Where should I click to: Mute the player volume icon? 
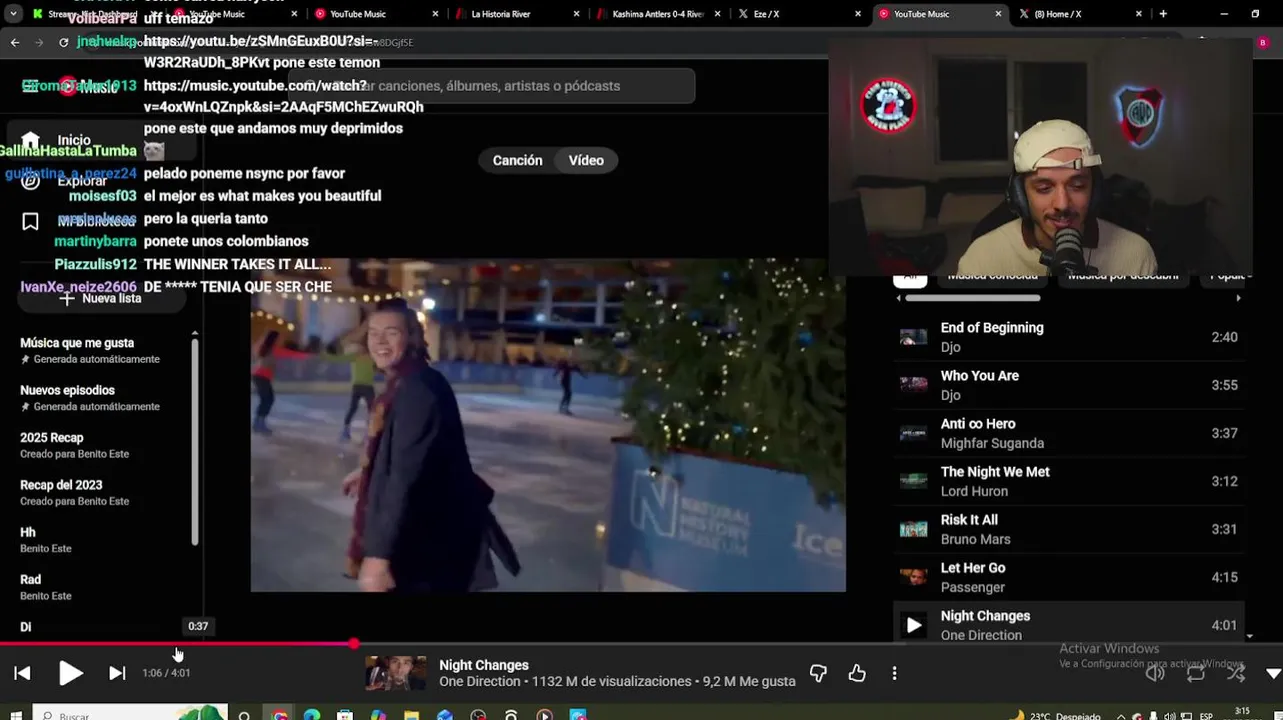click(1155, 673)
